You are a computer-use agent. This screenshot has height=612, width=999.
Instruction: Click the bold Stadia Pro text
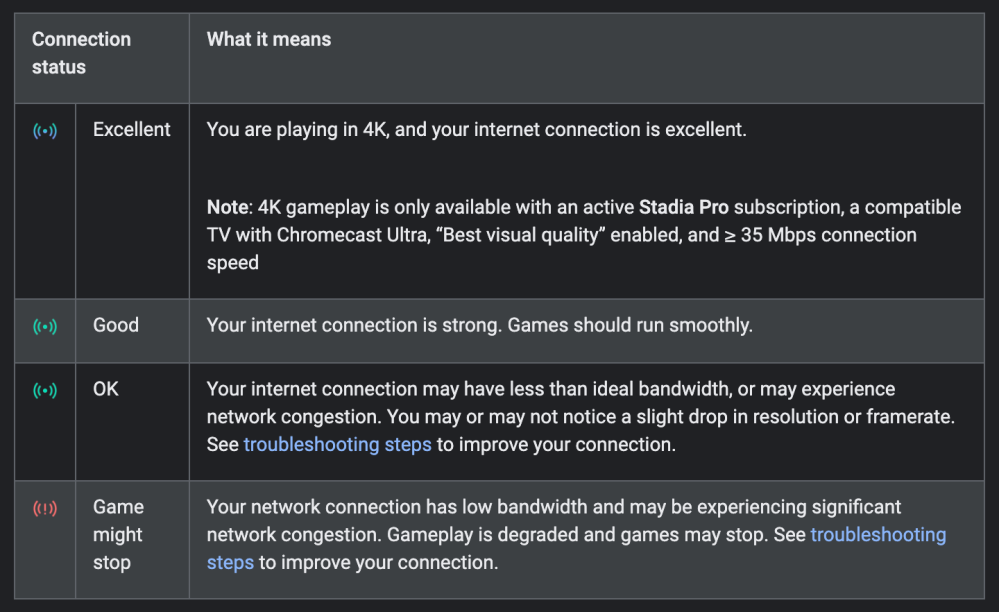point(683,207)
